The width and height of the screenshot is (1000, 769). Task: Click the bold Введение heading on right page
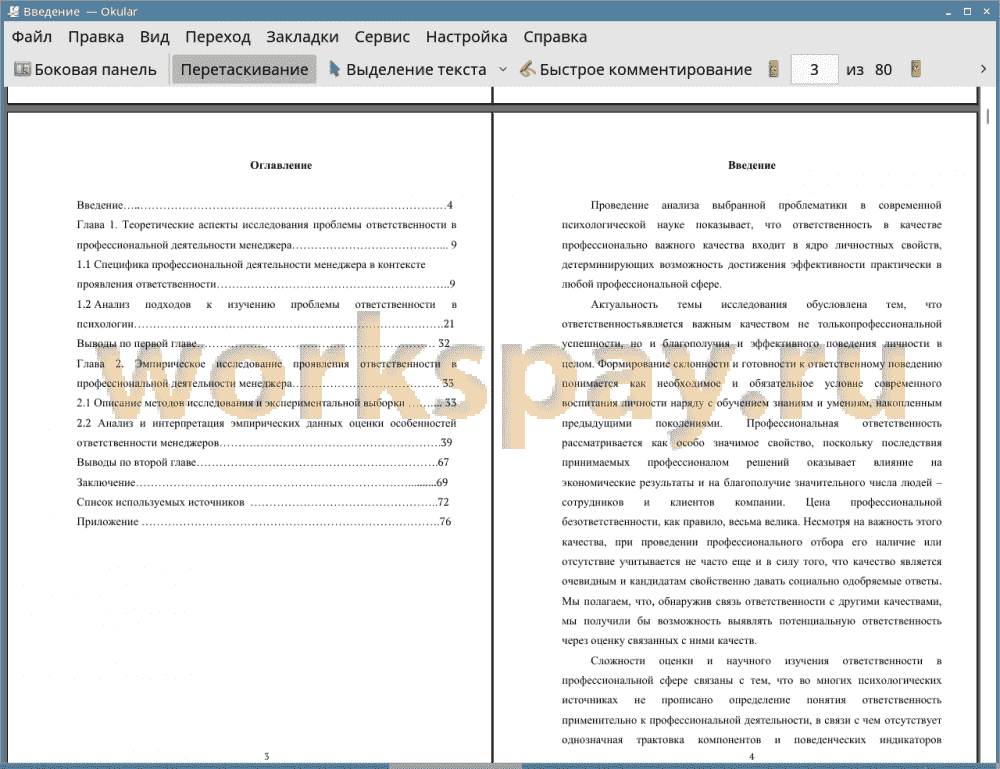[x=752, y=165]
